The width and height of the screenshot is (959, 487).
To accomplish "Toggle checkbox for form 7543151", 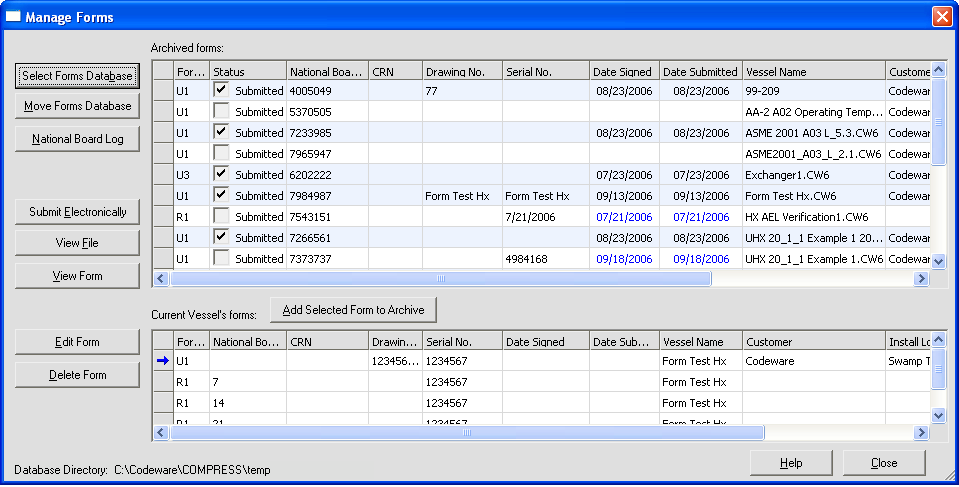I will pos(221,215).
